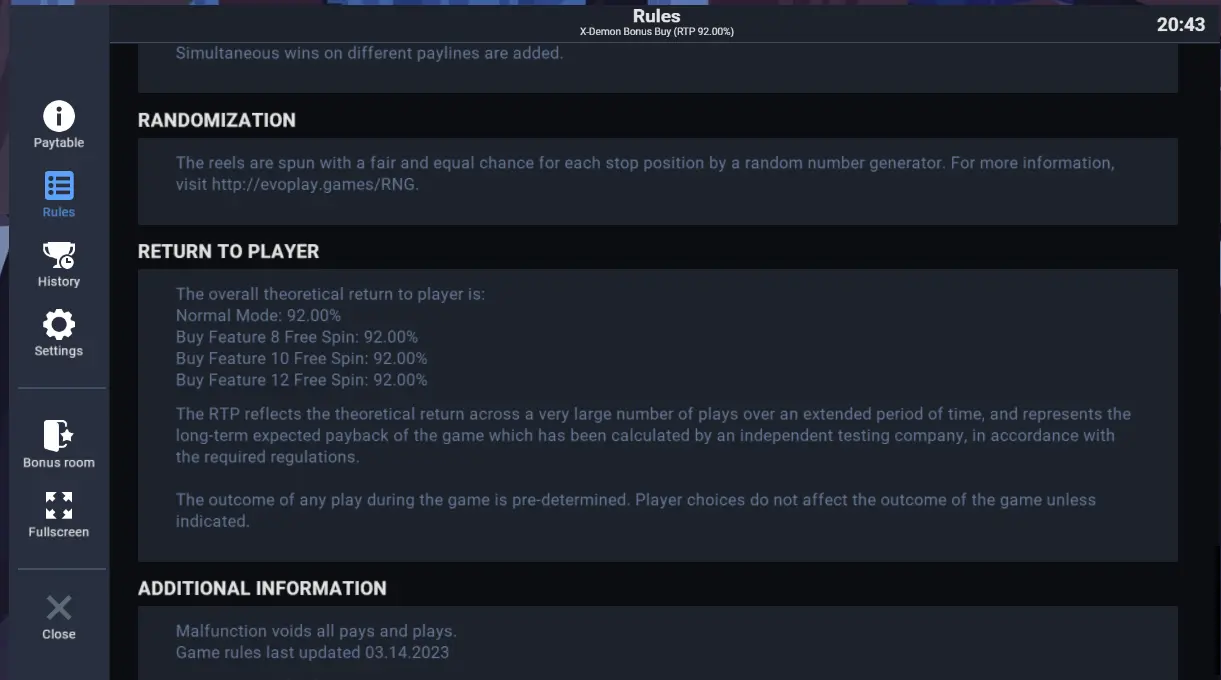Visit the evoplay.games/RNG link
The image size is (1221, 680).
[315, 184]
